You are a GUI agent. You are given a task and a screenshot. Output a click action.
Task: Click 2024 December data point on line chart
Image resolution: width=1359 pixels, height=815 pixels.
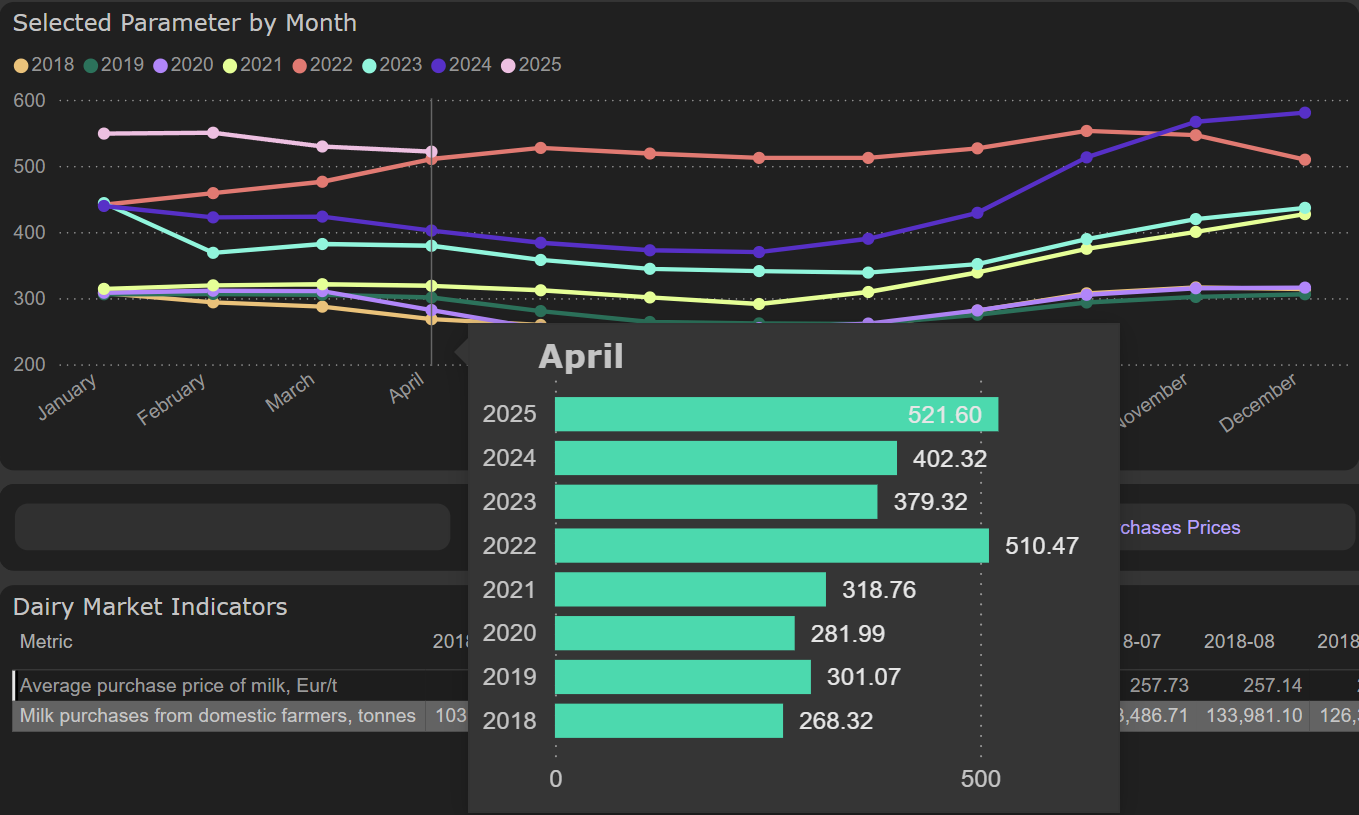pos(1304,113)
